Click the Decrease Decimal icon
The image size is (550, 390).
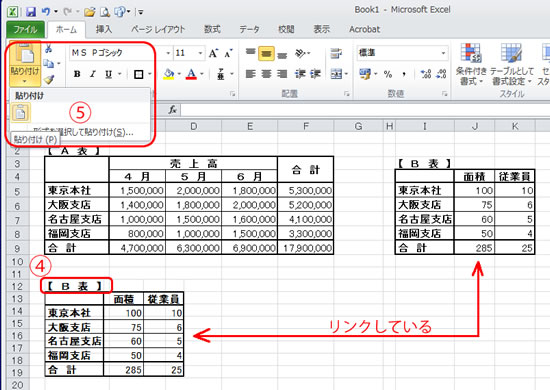tap(441, 74)
